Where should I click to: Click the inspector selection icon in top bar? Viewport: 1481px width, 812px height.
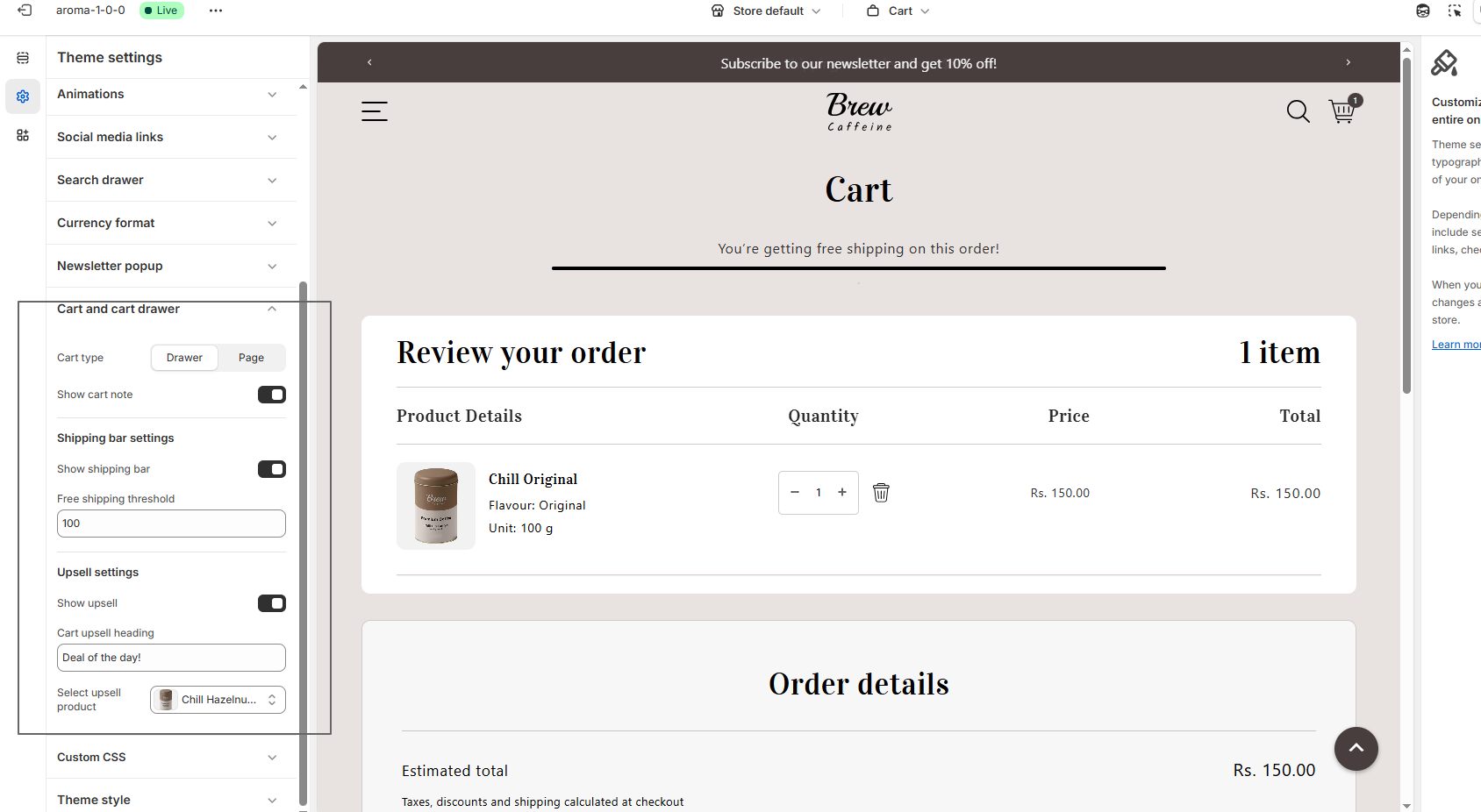tap(1455, 11)
